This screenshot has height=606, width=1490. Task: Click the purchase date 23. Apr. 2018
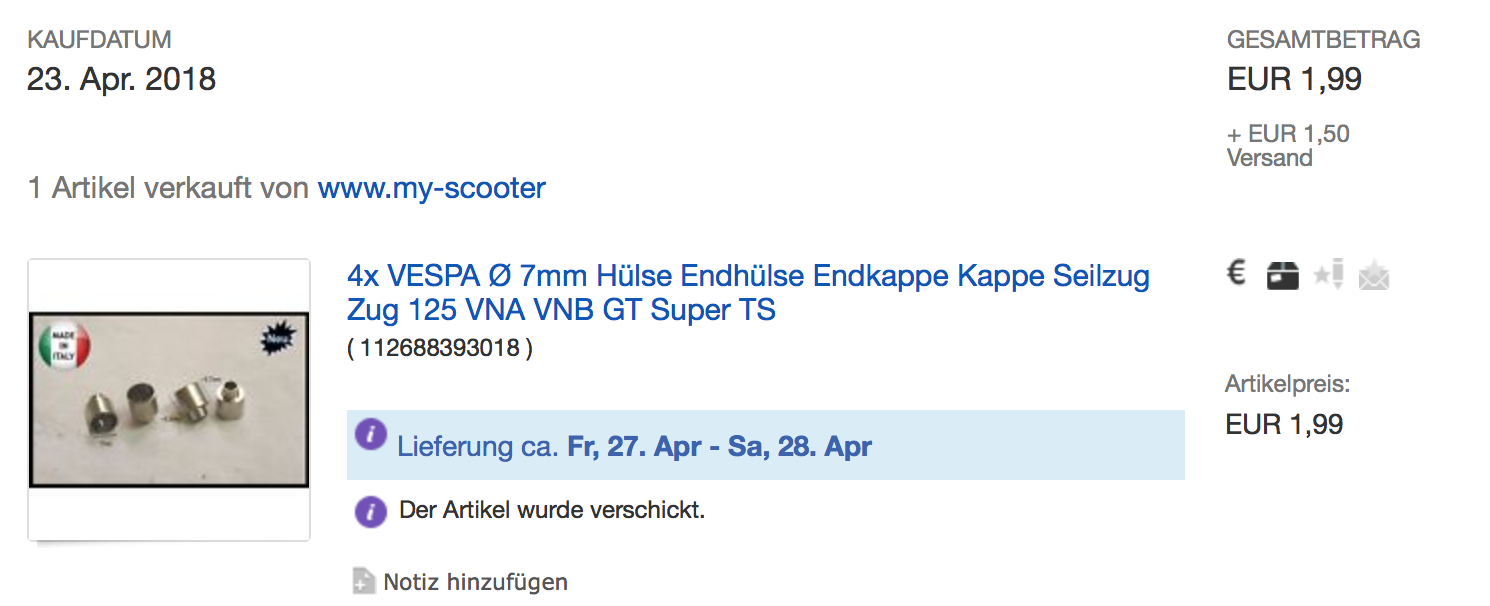click(122, 79)
